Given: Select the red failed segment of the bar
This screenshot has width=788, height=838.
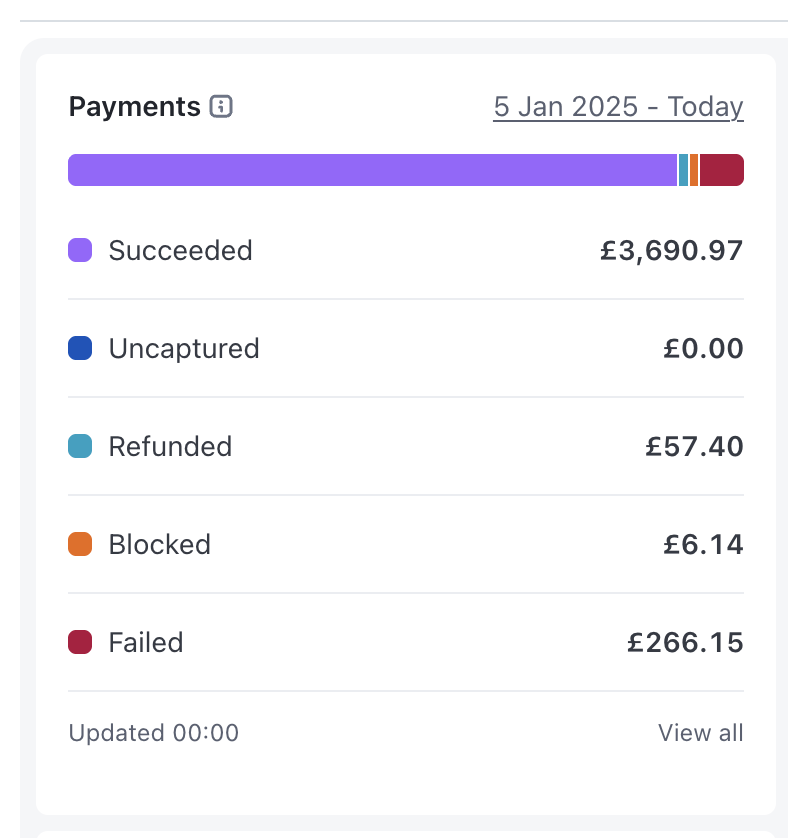Looking at the screenshot, I should [x=721, y=170].
